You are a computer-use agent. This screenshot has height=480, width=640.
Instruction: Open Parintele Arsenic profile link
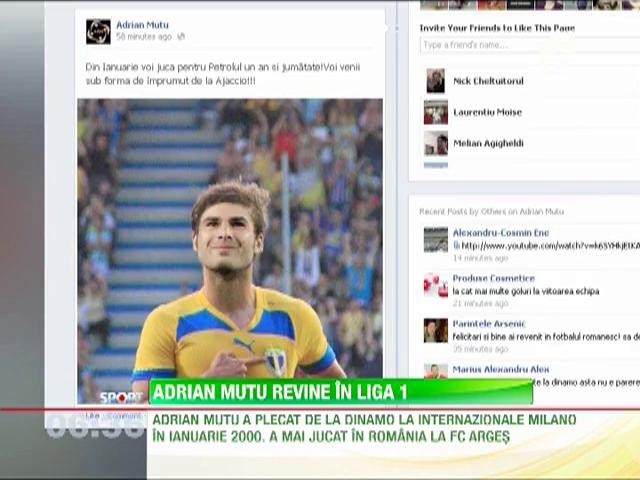pos(489,324)
